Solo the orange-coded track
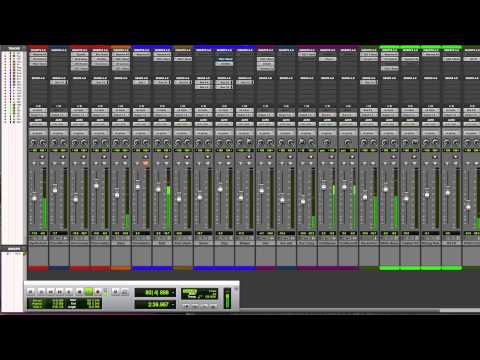 tap(117, 163)
